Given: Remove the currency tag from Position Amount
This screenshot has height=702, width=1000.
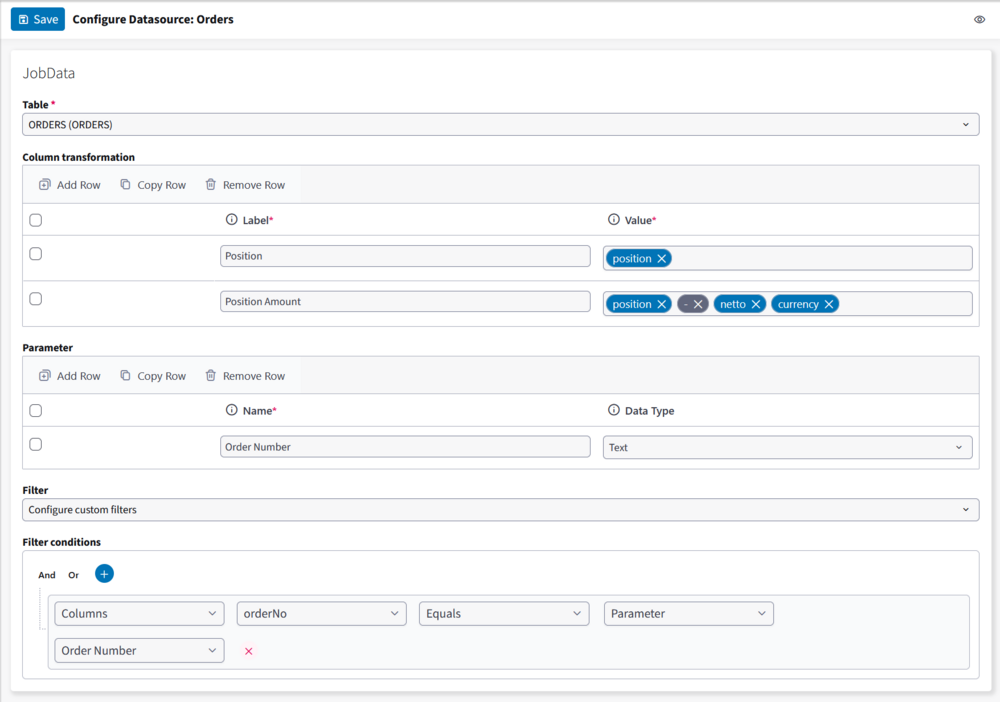Looking at the screenshot, I should click(829, 304).
